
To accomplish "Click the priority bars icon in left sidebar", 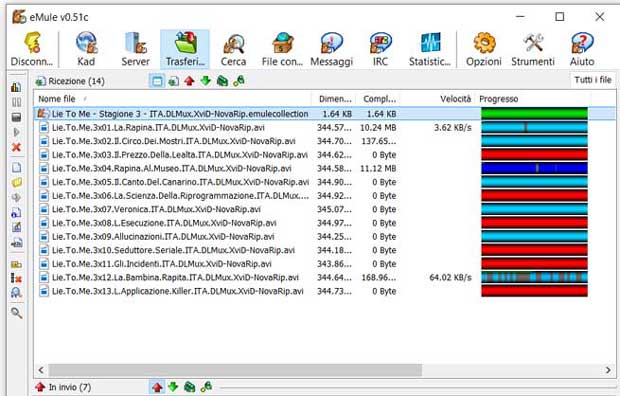I will [x=16, y=87].
